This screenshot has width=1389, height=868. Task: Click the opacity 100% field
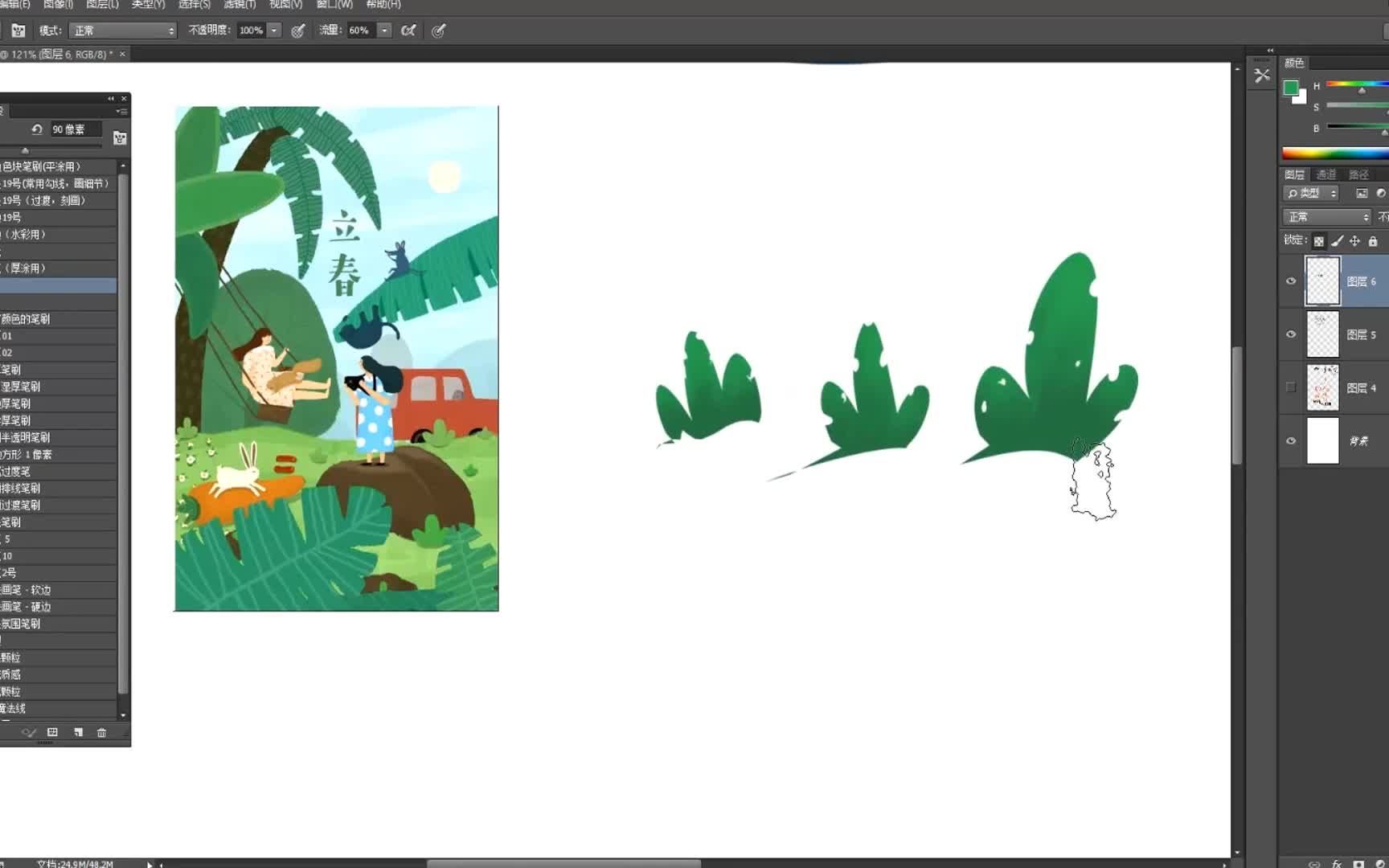coord(252,31)
